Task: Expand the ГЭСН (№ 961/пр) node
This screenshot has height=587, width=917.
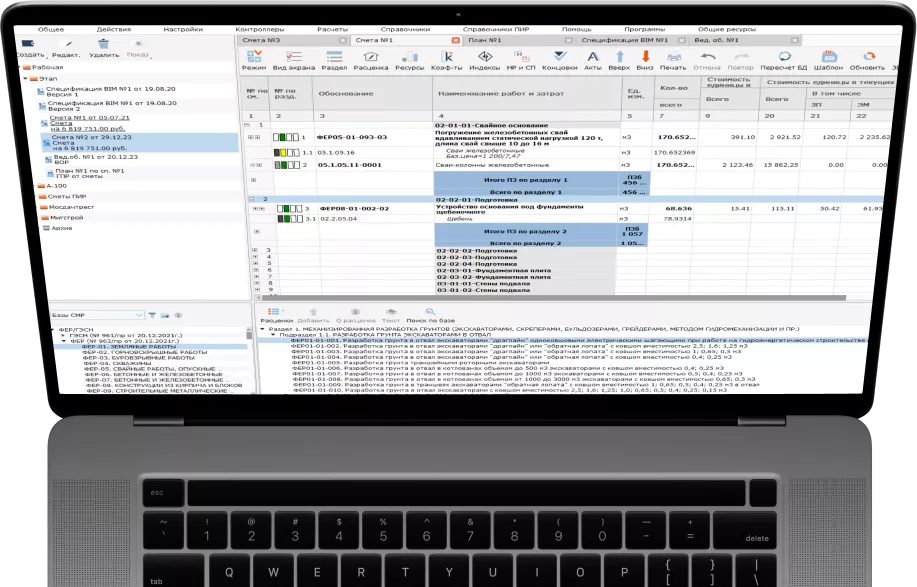Action: (x=64, y=333)
